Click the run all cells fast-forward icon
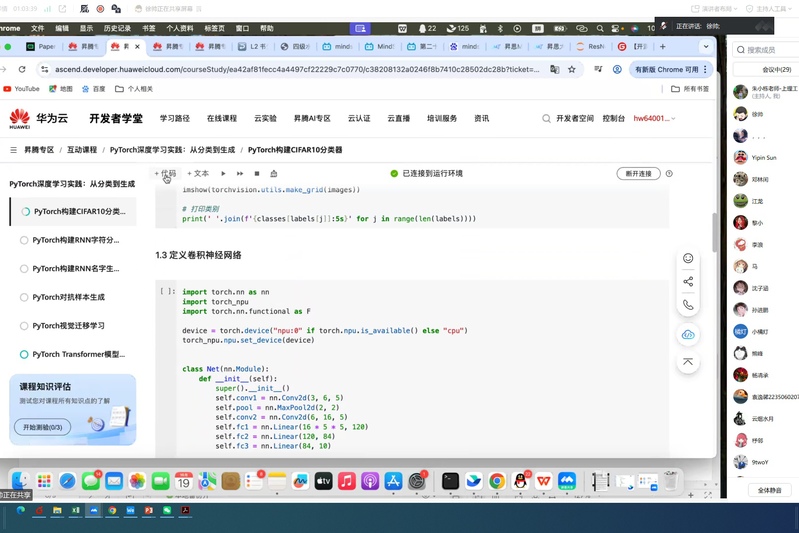This screenshot has height=533, width=799. tap(240, 174)
